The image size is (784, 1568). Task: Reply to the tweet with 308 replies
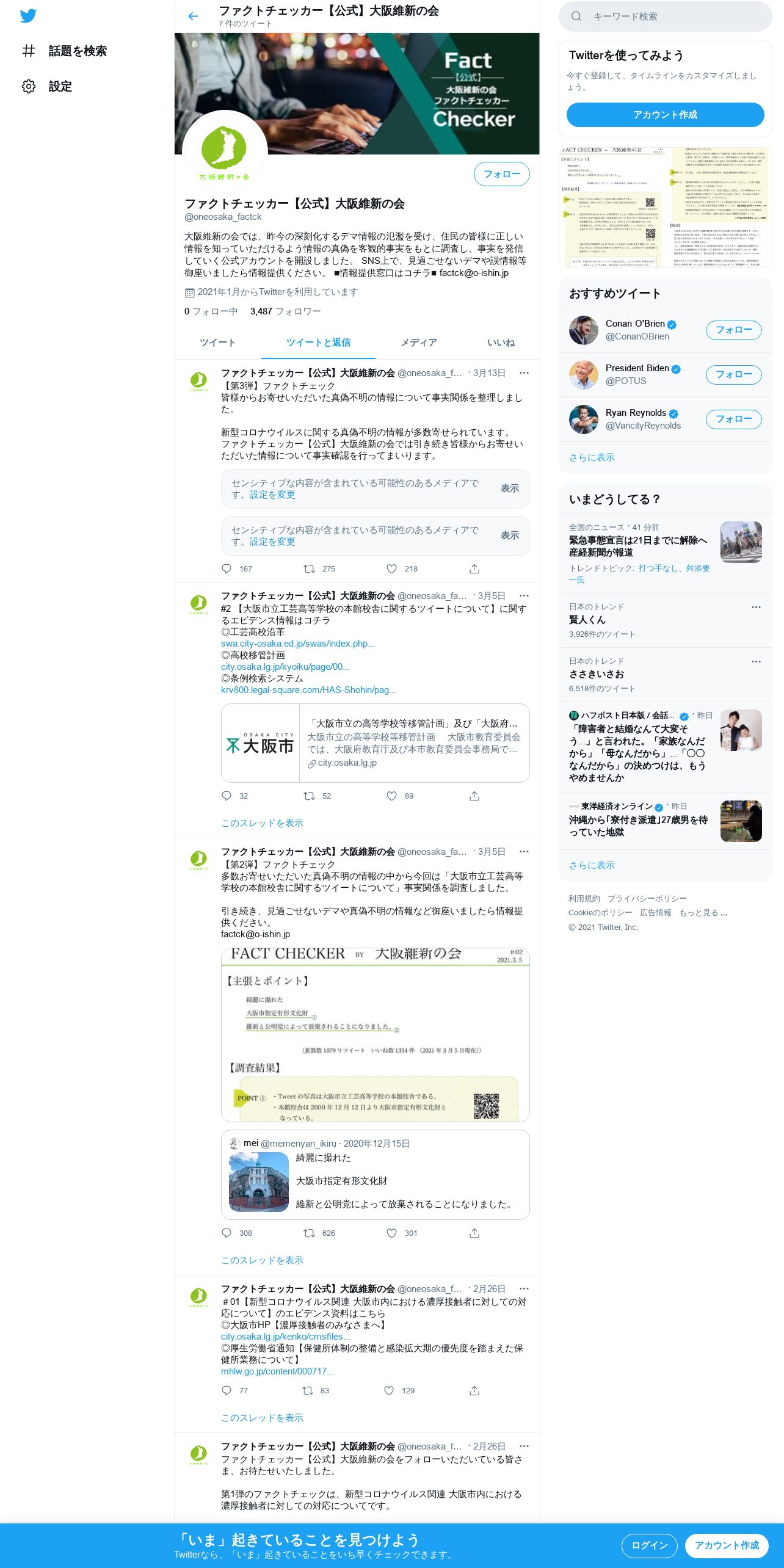tap(227, 1233)
